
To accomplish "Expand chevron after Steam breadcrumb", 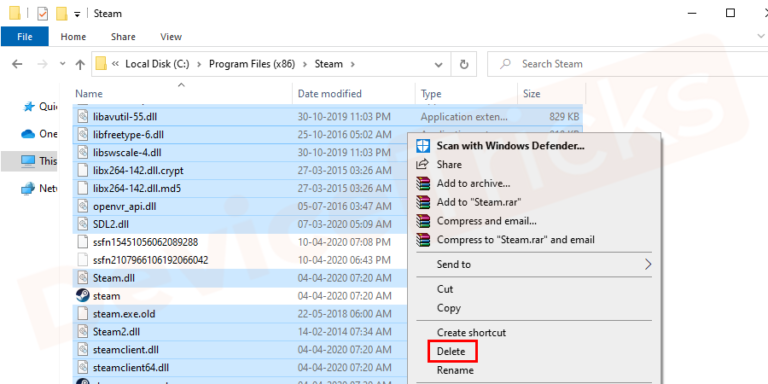I will pyautogui.click(x=352, y=64).
